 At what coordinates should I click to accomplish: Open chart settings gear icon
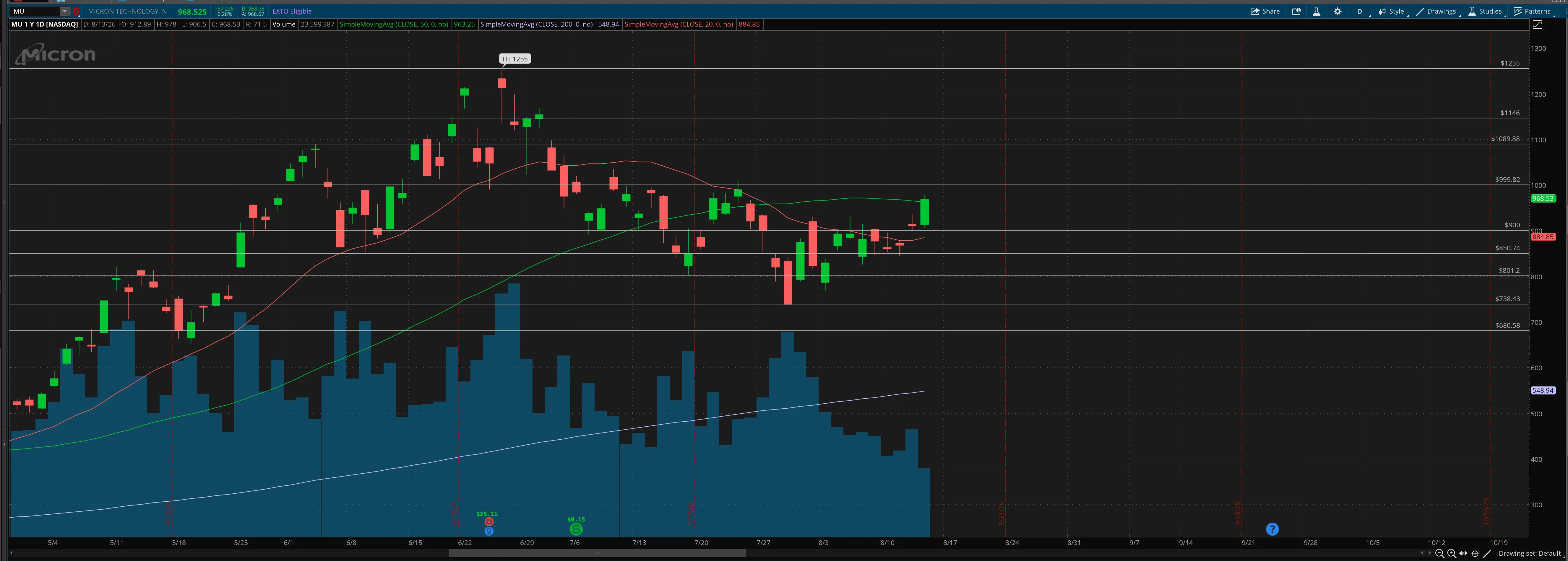pos(1337,11)
